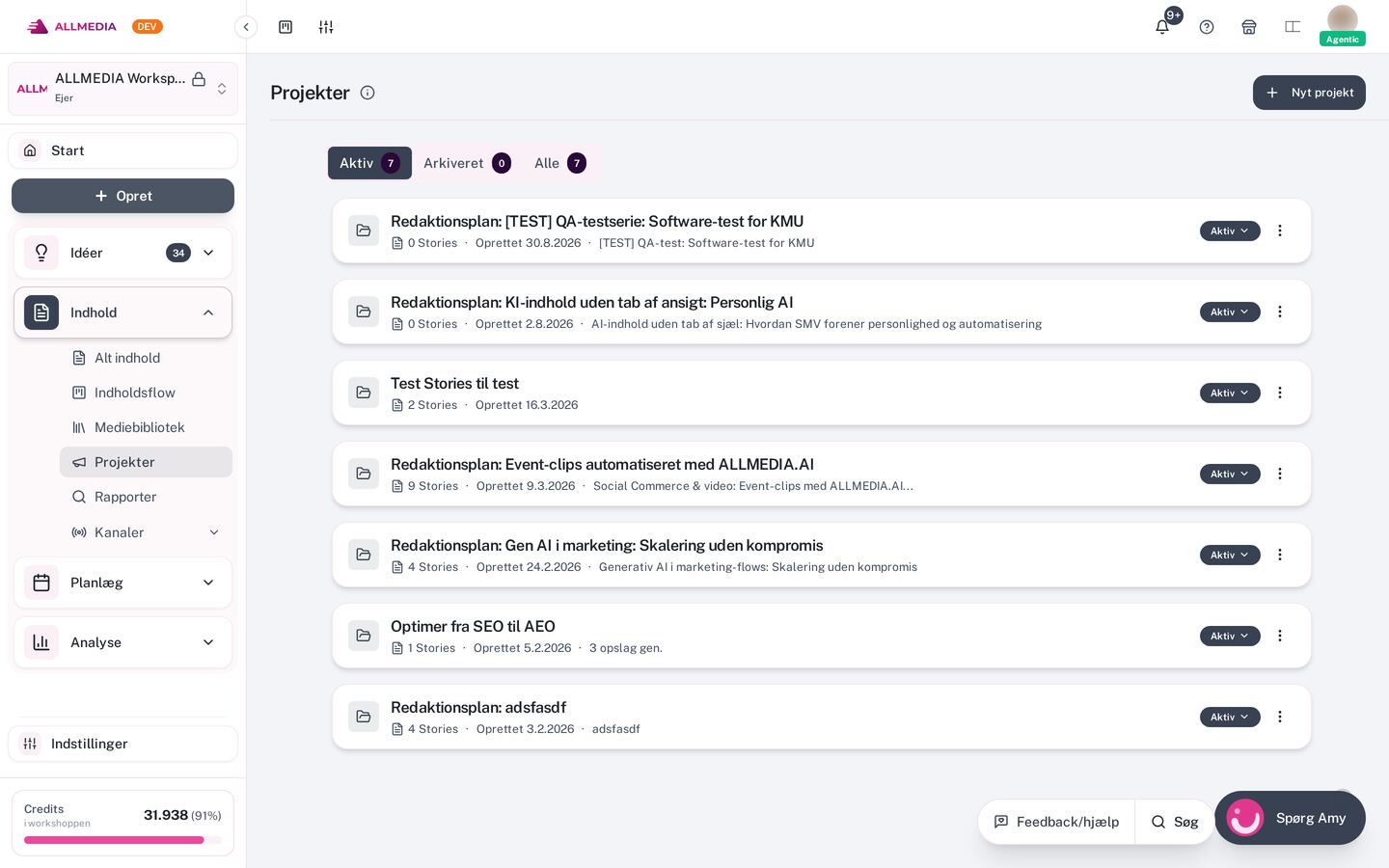The width and height of the screenshot is (1389, 868).
Task: Open Indstillinger in the sidebar
Action: (123, 744)
